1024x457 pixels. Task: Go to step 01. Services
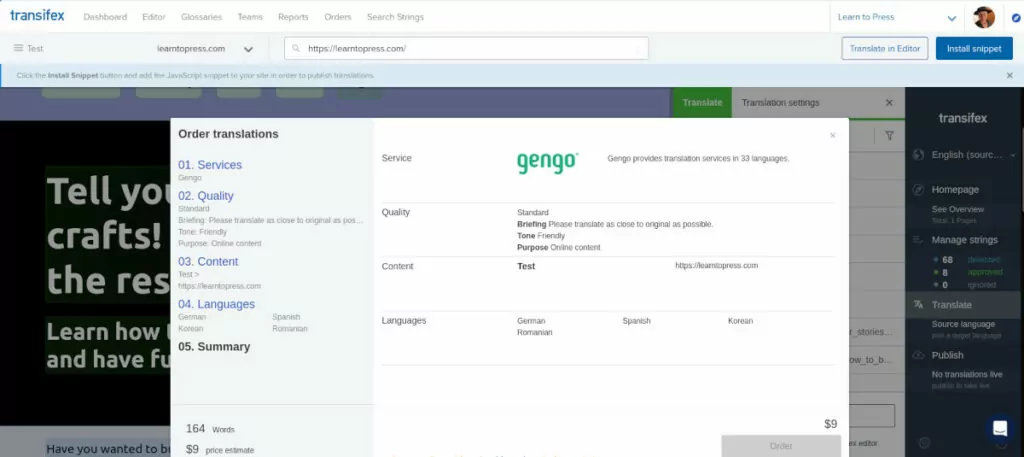210,165
